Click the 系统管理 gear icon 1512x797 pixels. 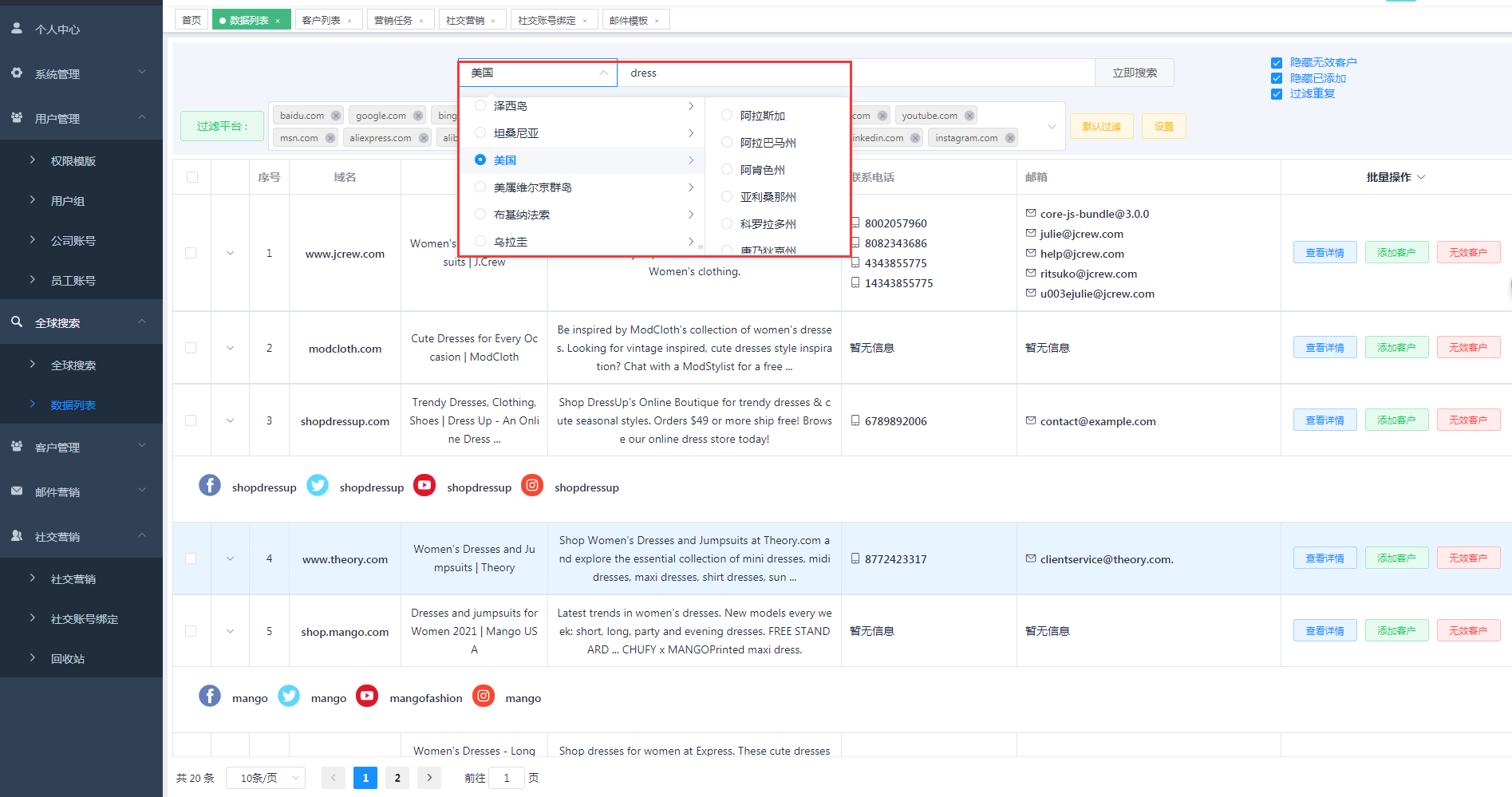[x=17, y=73]
